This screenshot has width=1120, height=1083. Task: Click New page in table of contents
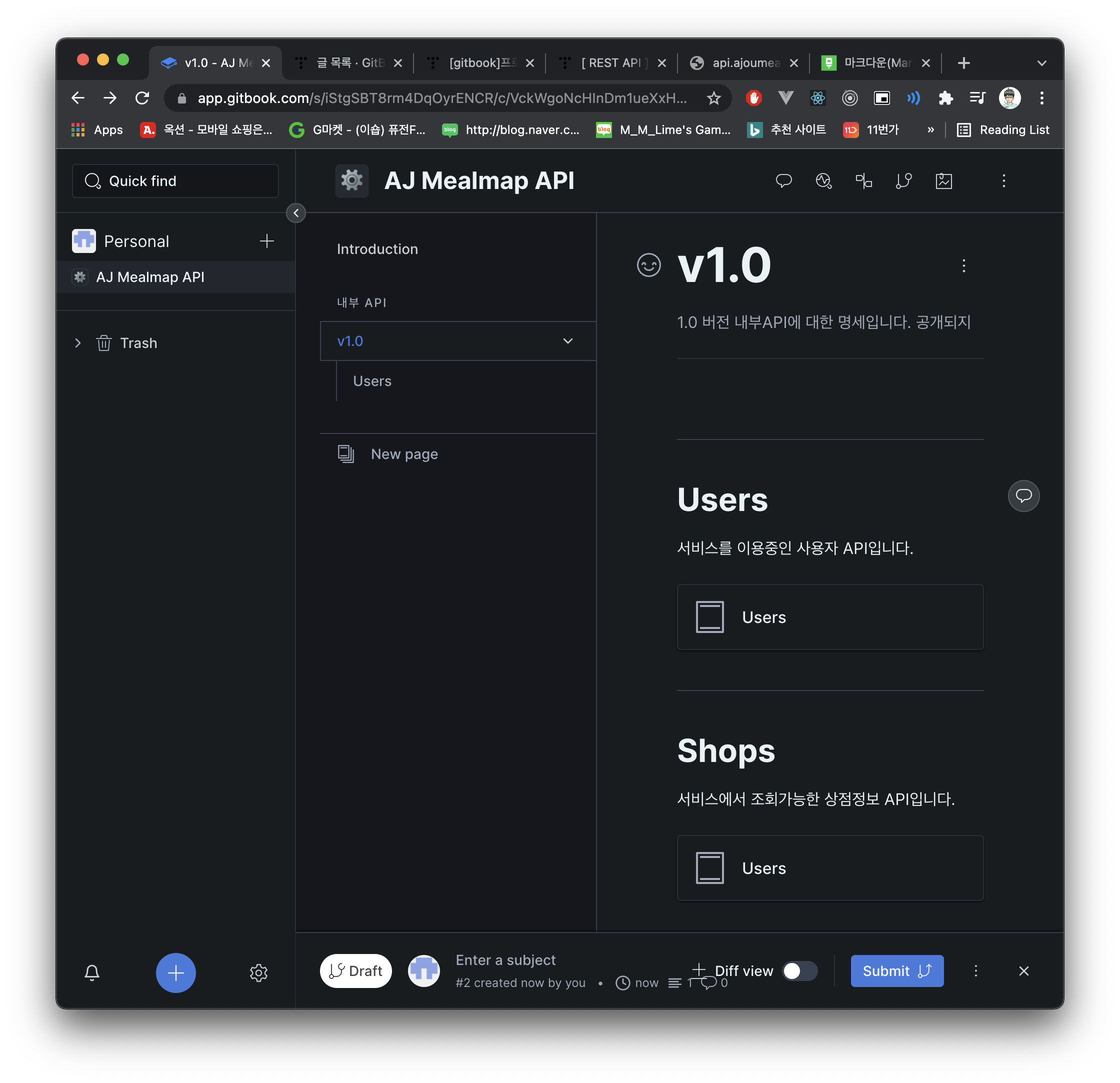404,454
